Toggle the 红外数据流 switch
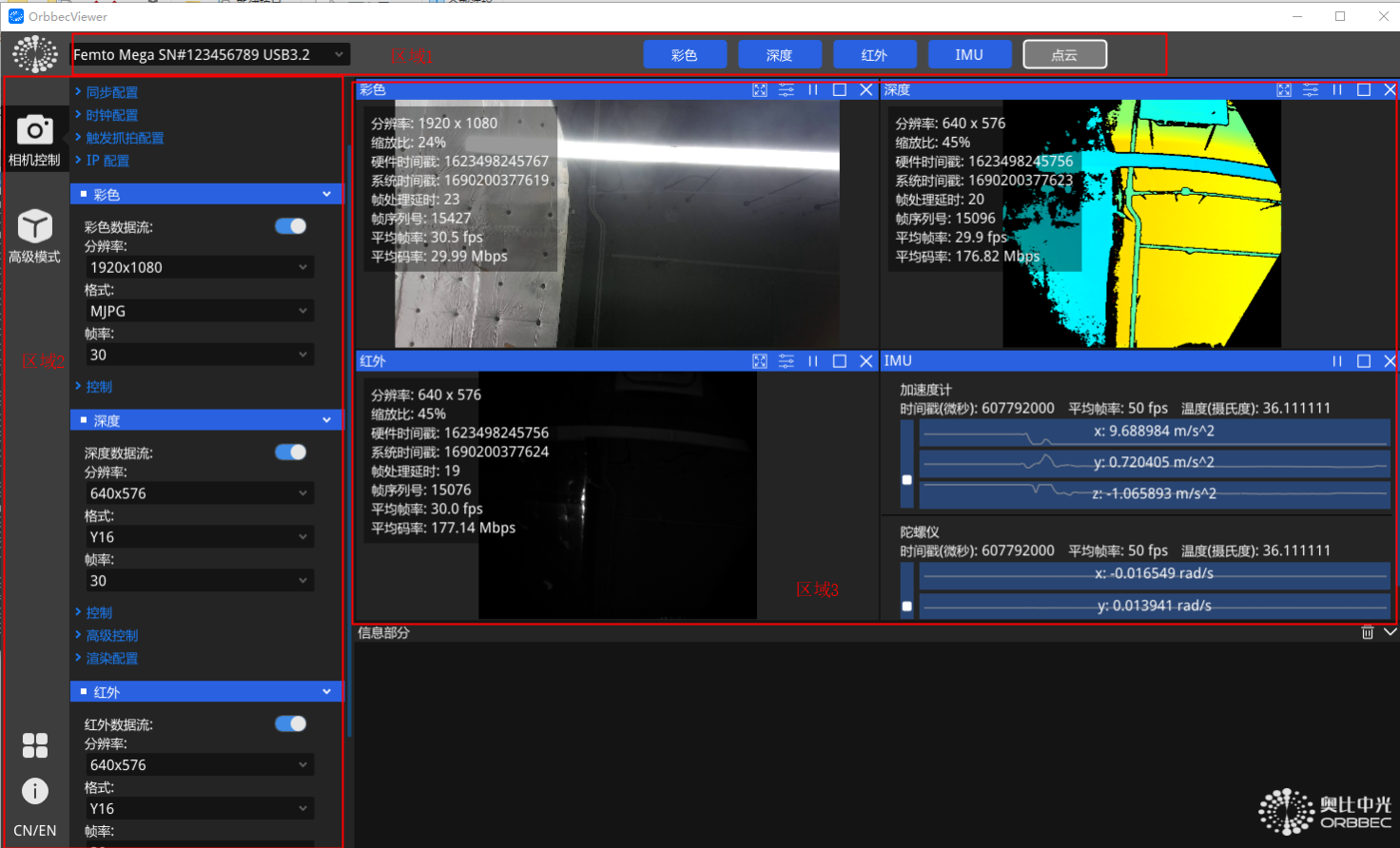Image resolution: width=1400 pixels, height=848 pixels. [x=291, y=724]
